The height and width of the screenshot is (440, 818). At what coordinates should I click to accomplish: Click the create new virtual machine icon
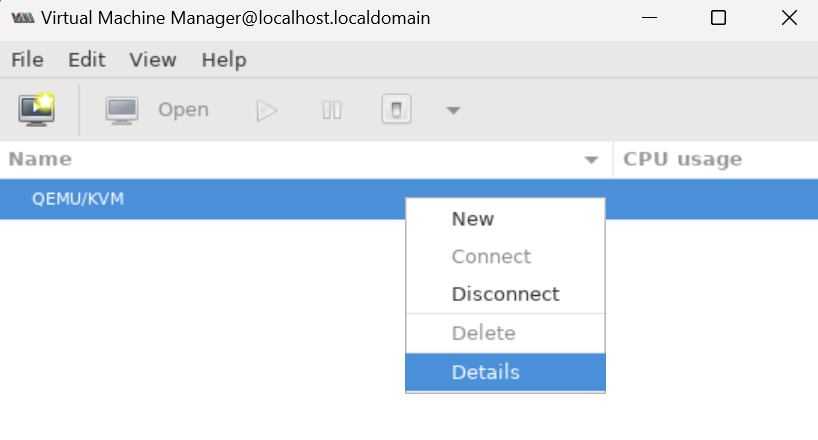tap(37, 110)
